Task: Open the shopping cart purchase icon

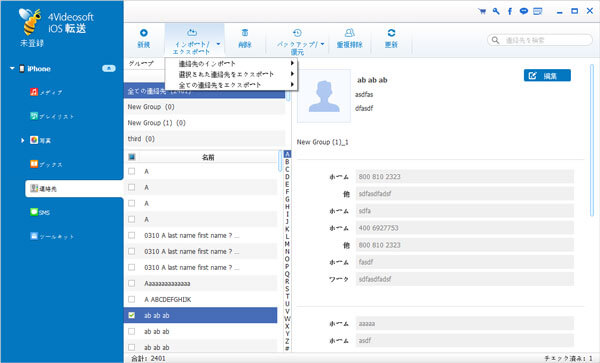Action: pyautogui.click(x=482, y=11)
